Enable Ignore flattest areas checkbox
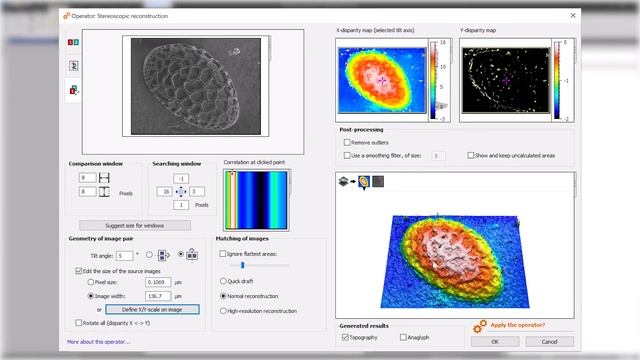640x360 pixels. tap(222, 254)
